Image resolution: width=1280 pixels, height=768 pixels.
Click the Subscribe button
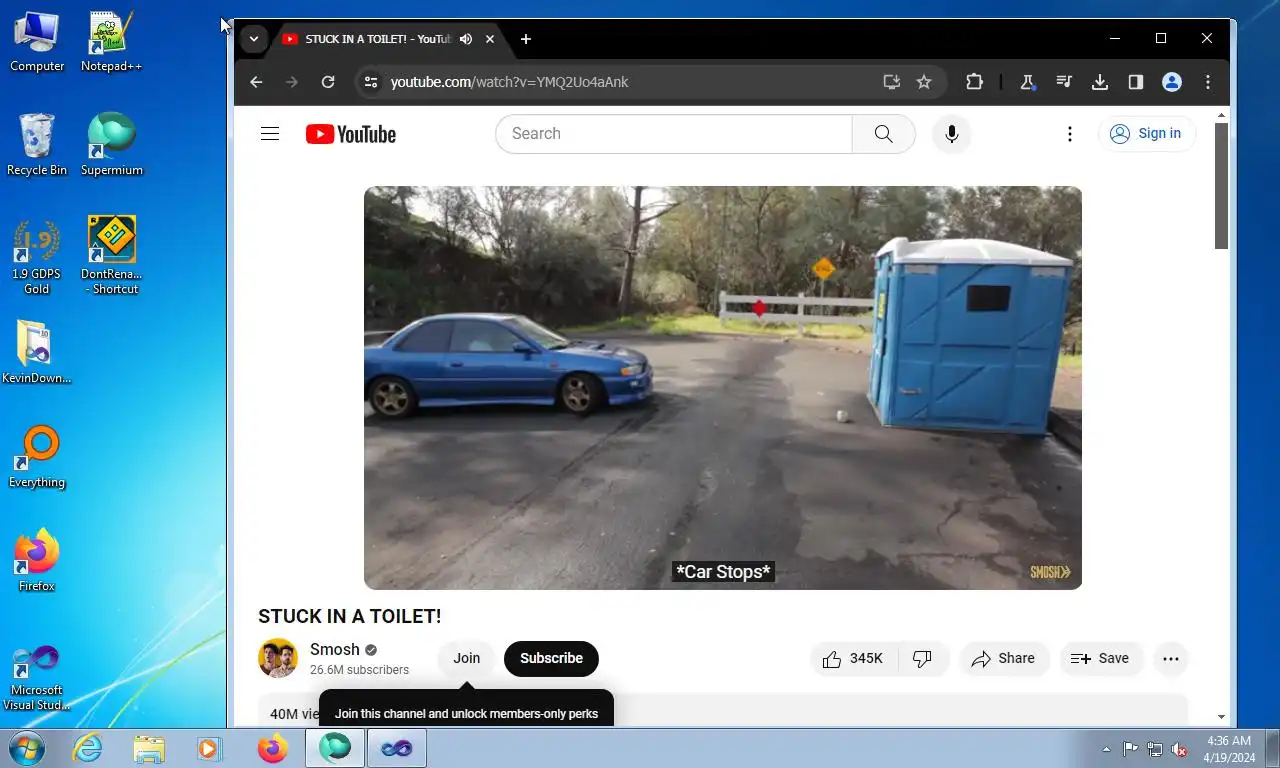click(551, 658)
